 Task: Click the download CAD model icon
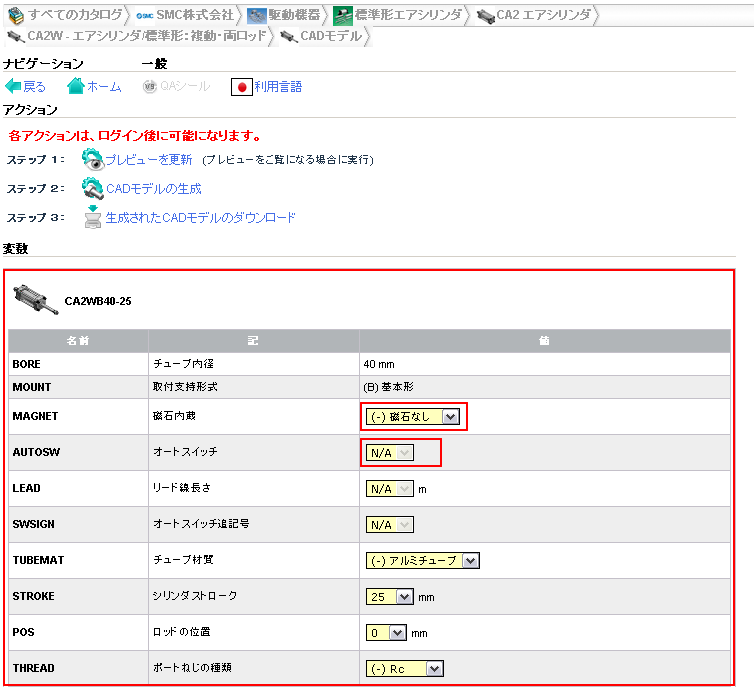point(92,217)
